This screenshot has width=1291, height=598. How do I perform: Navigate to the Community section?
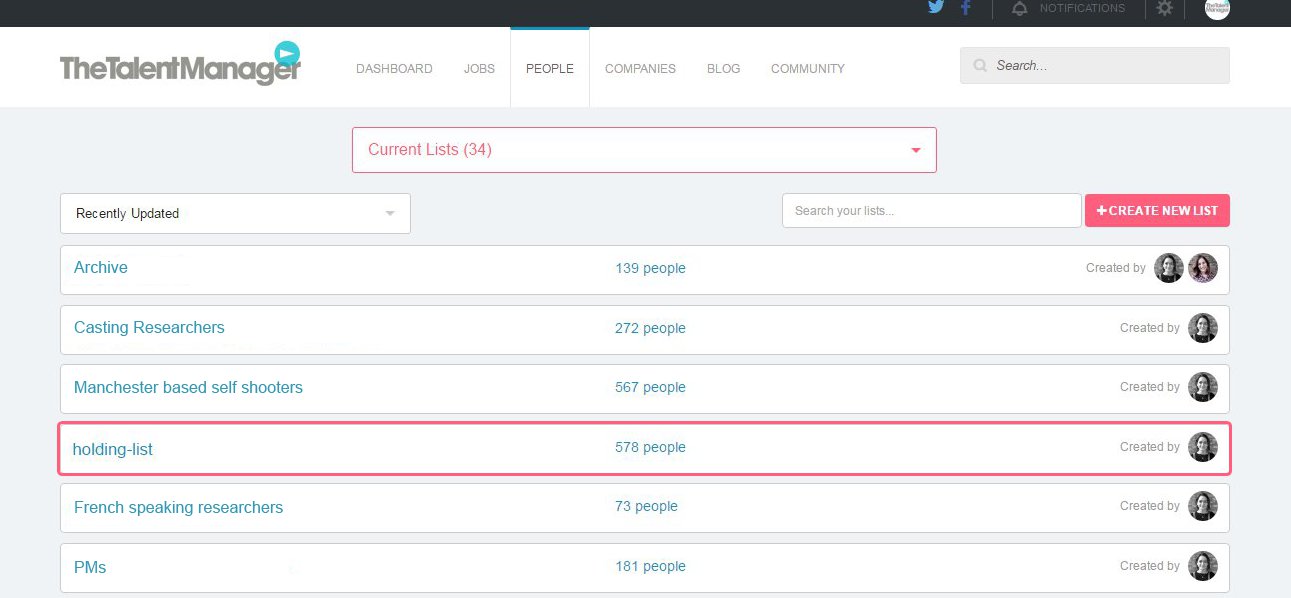tap(807, 69)
